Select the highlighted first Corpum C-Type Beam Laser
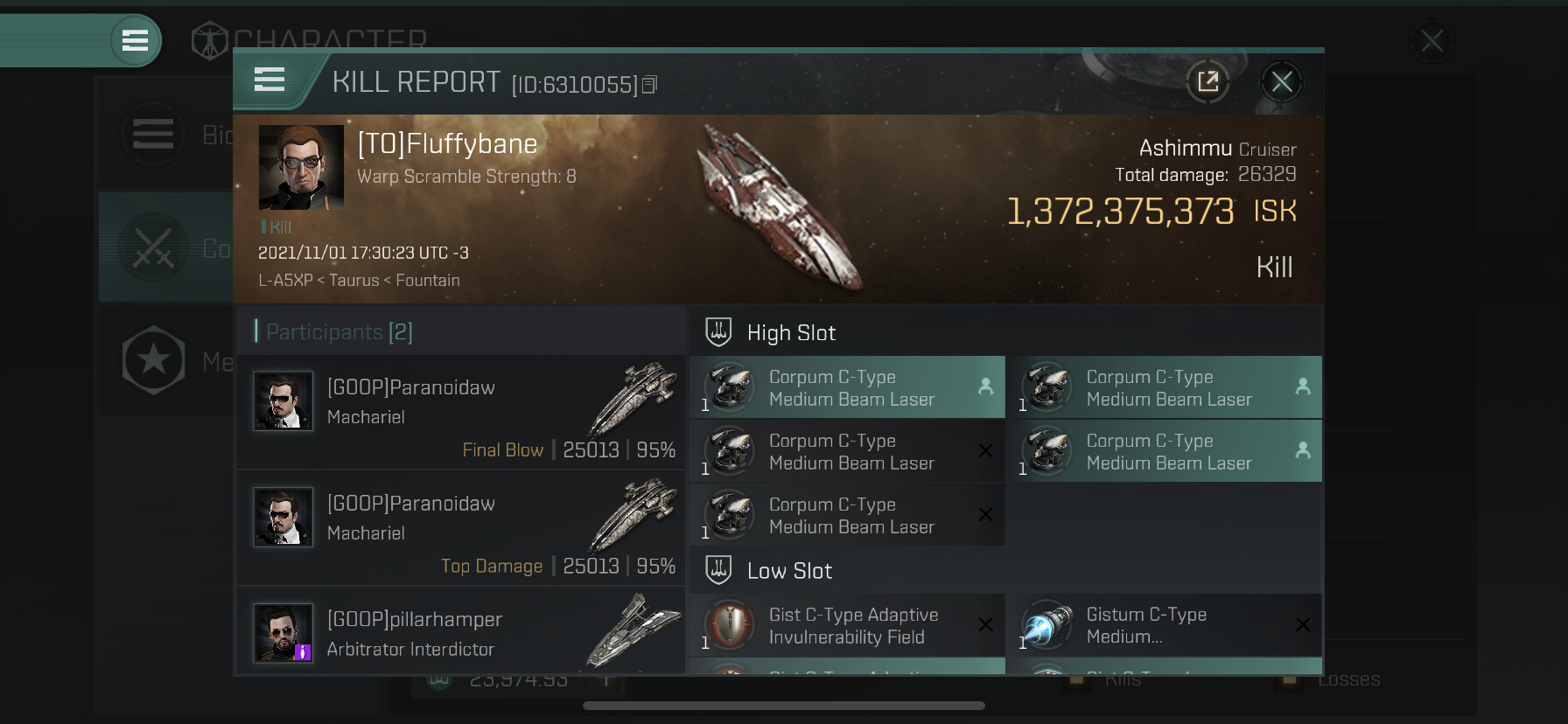 pos(847,387)
